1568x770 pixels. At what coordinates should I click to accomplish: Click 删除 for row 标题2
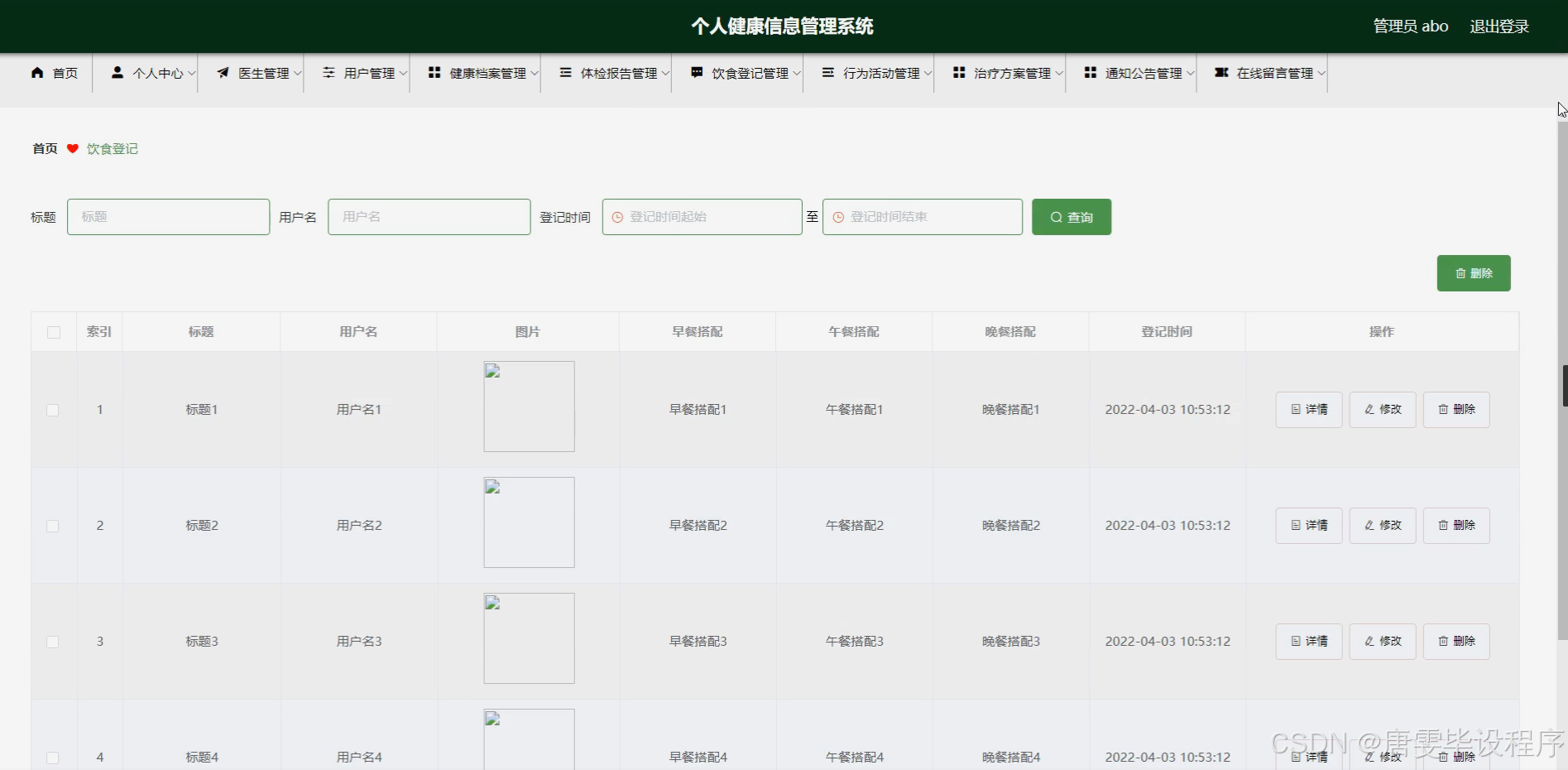[x=1456, y=526]
